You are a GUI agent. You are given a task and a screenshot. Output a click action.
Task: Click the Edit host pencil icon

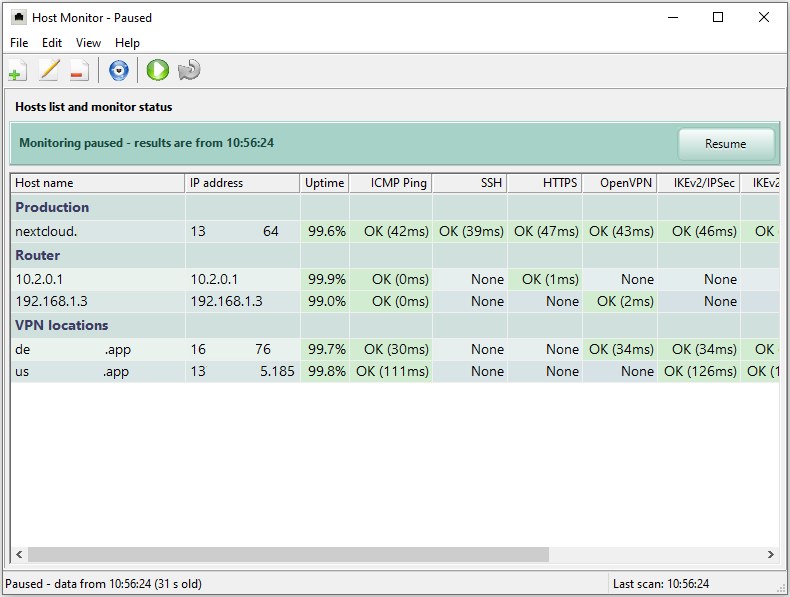pyautogui.click(x=49, y=70)
